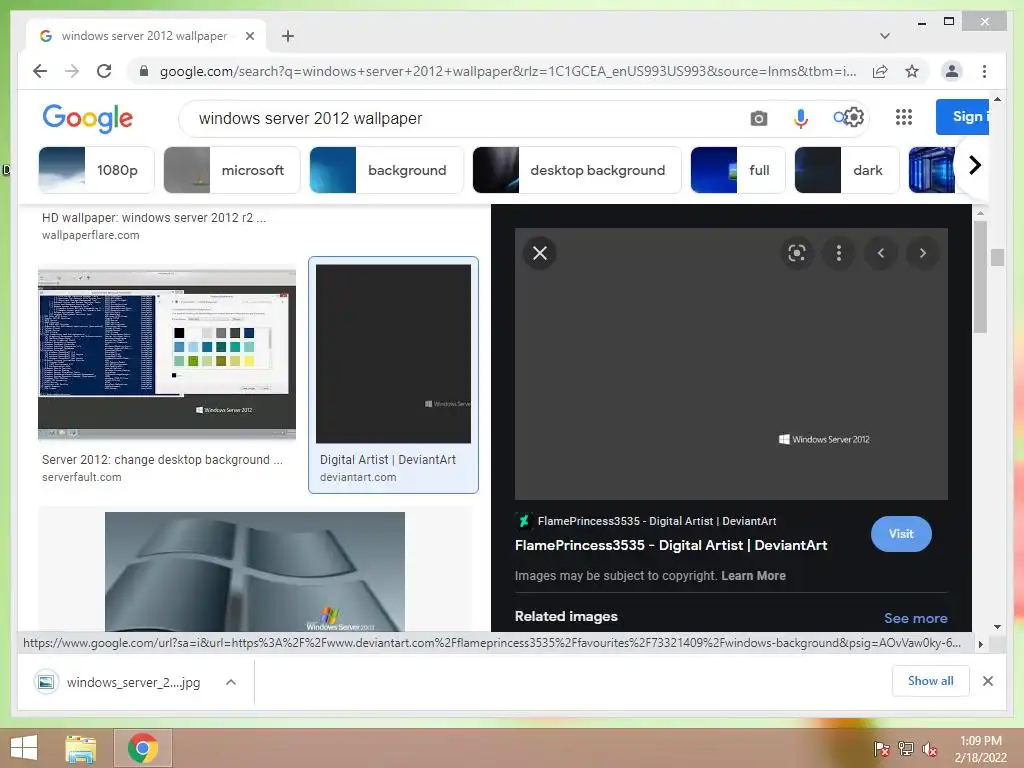Screen dimensions: 1024x768
Task: Click the large Windows Server 2012 preview image
Action: click(731, 364)
